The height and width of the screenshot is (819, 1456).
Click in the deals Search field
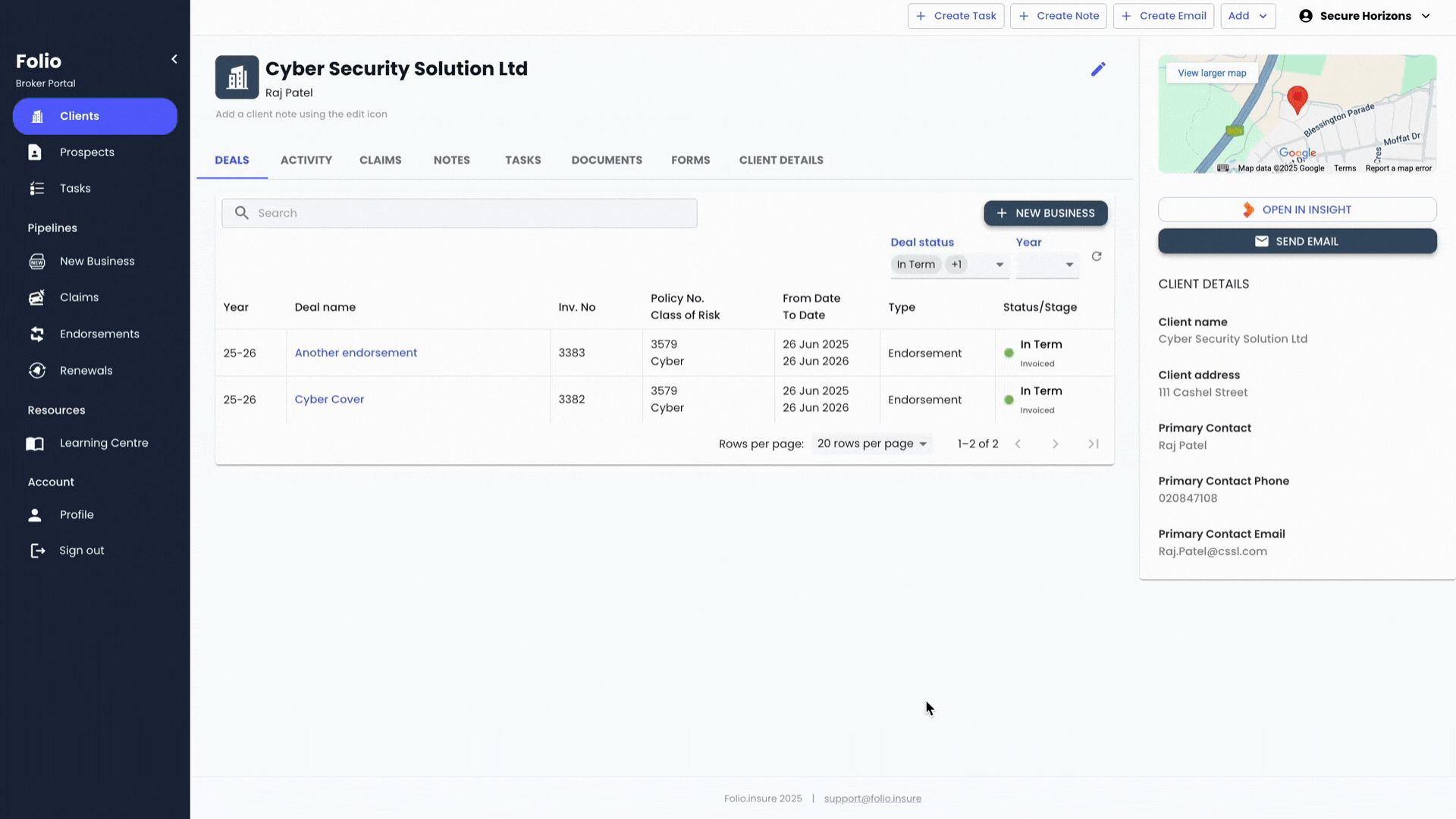pyautogui.click(x=459, y=214)
